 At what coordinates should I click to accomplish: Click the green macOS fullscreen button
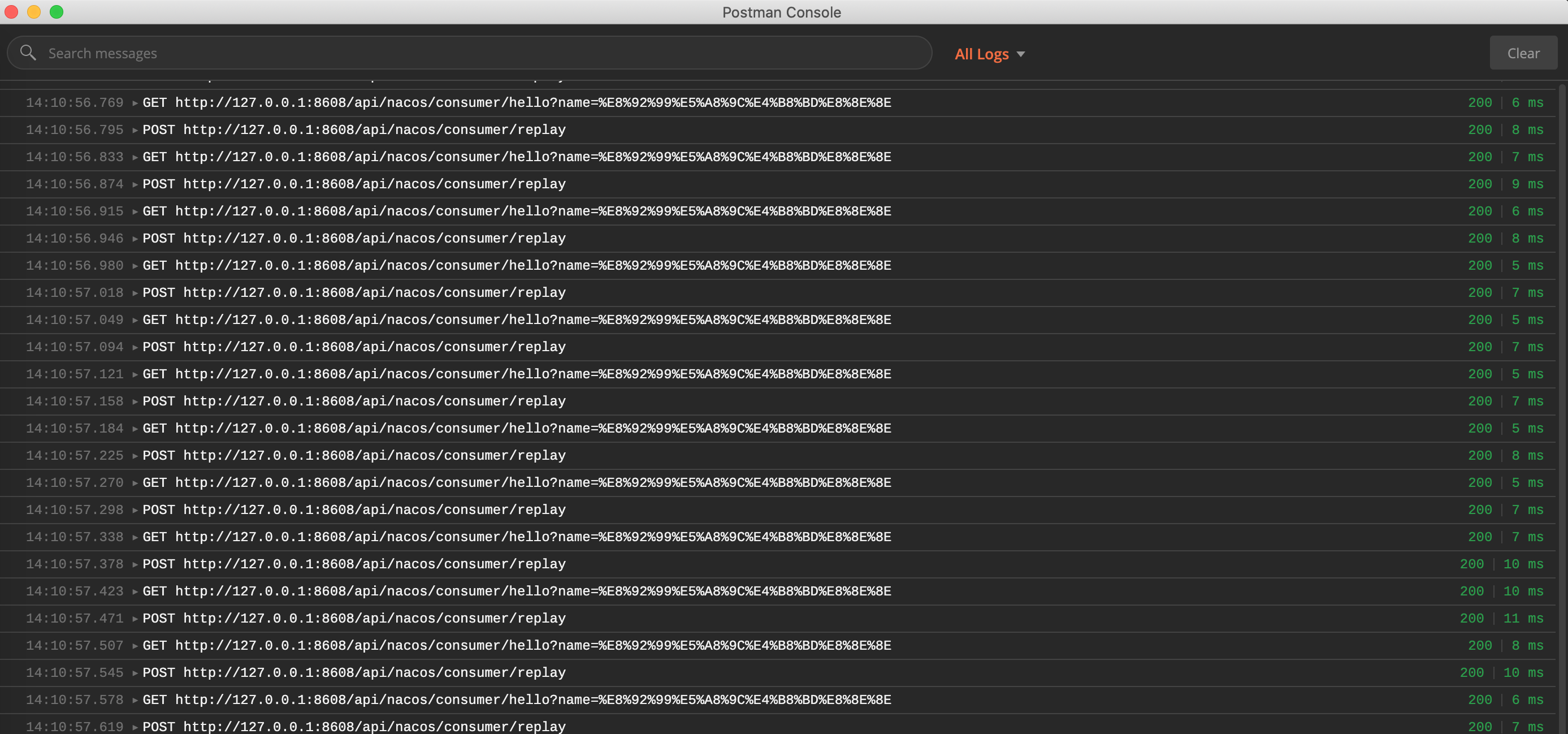pyautogui.click(x=57, y=11)
